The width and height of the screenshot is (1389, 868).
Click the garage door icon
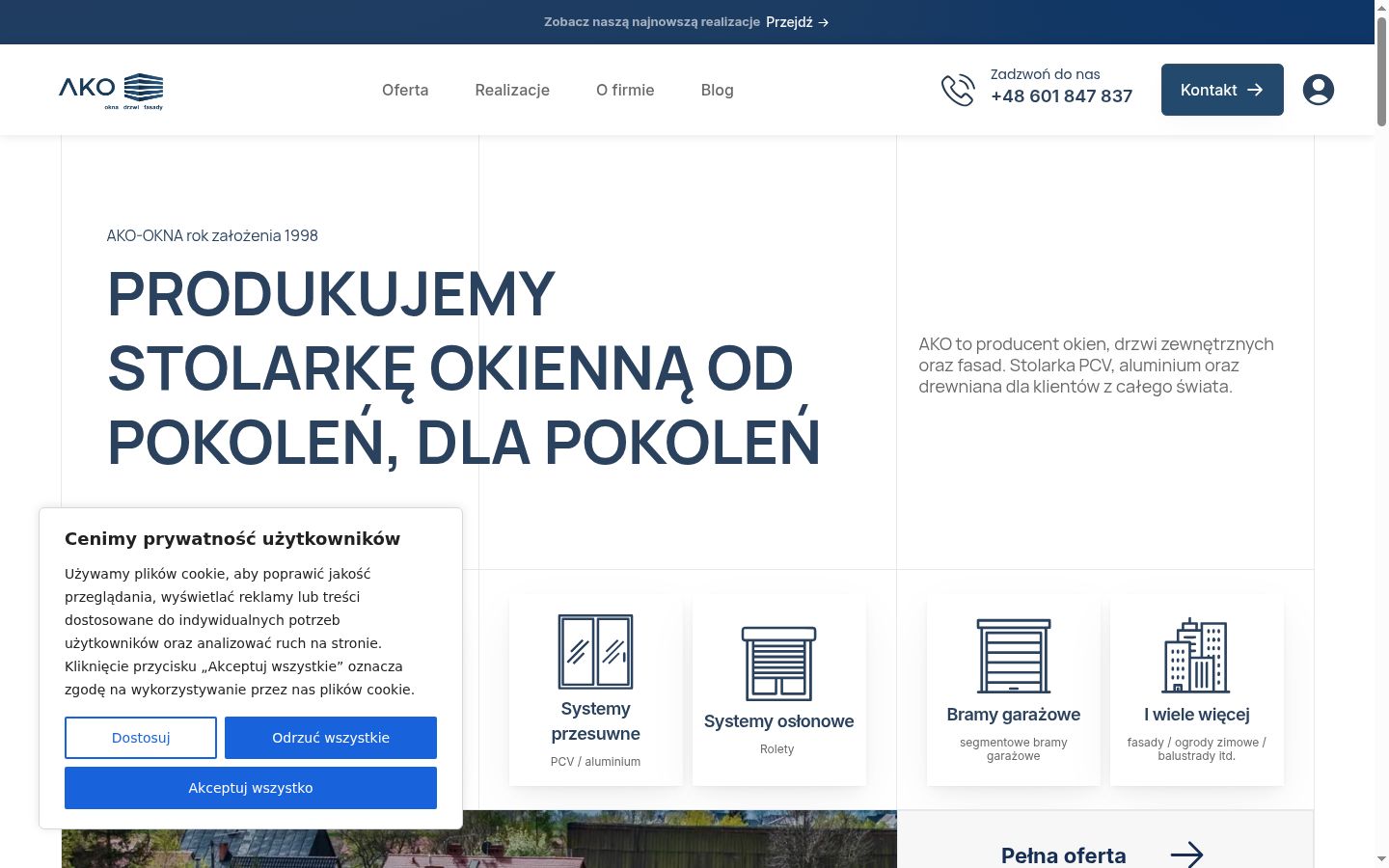1013,656
